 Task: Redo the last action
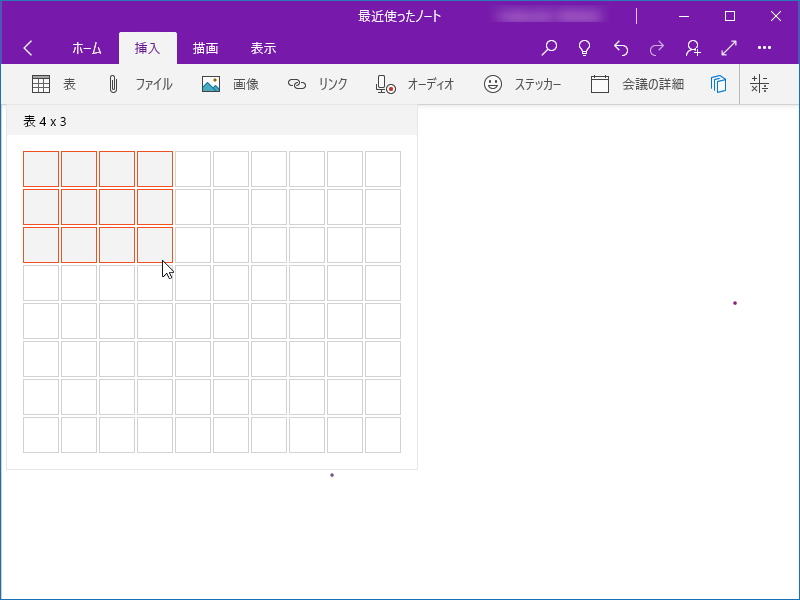[656, 47]
